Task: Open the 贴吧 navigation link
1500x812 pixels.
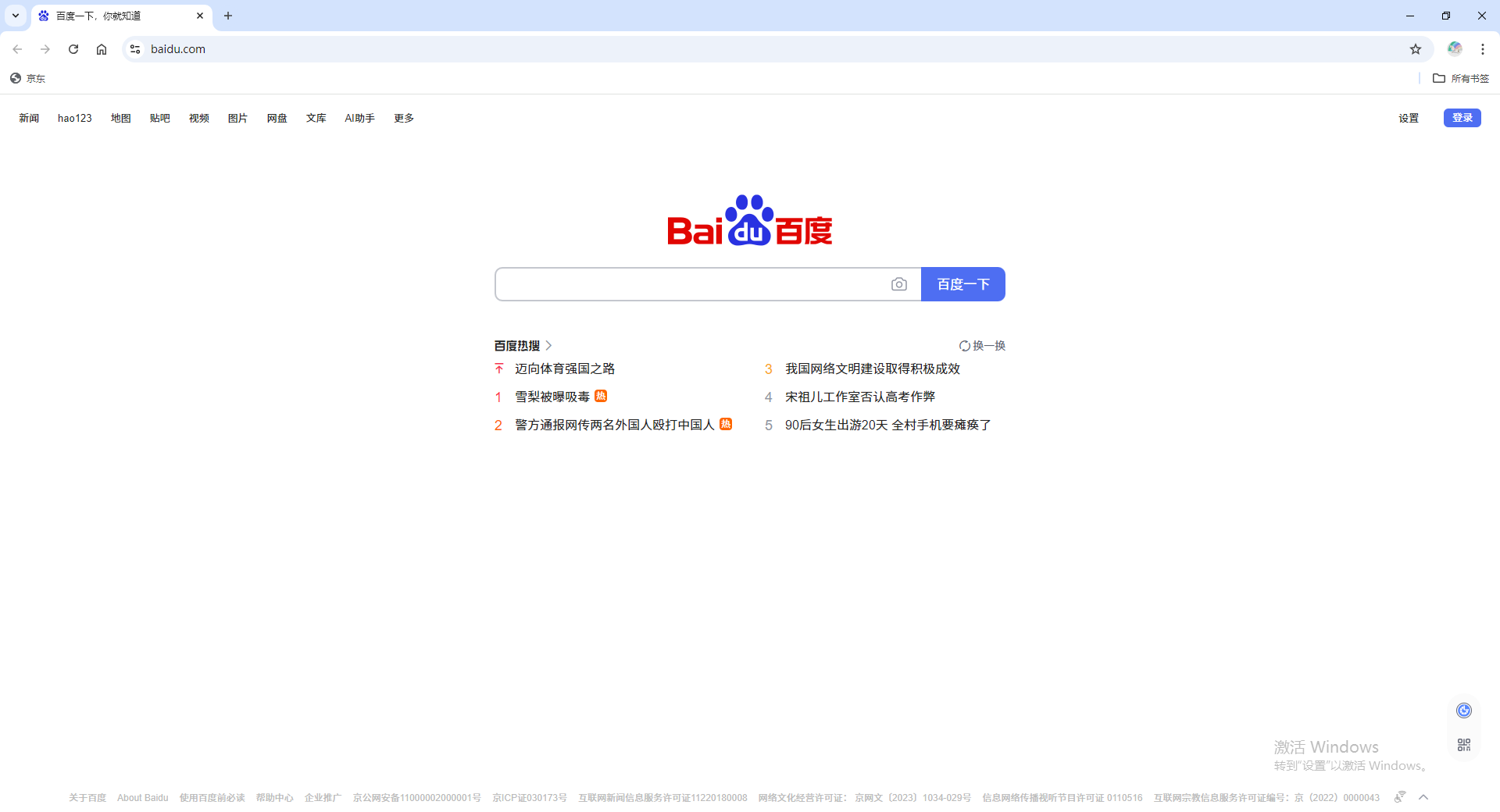Action: pyautogui.click(x=160, y=118)
